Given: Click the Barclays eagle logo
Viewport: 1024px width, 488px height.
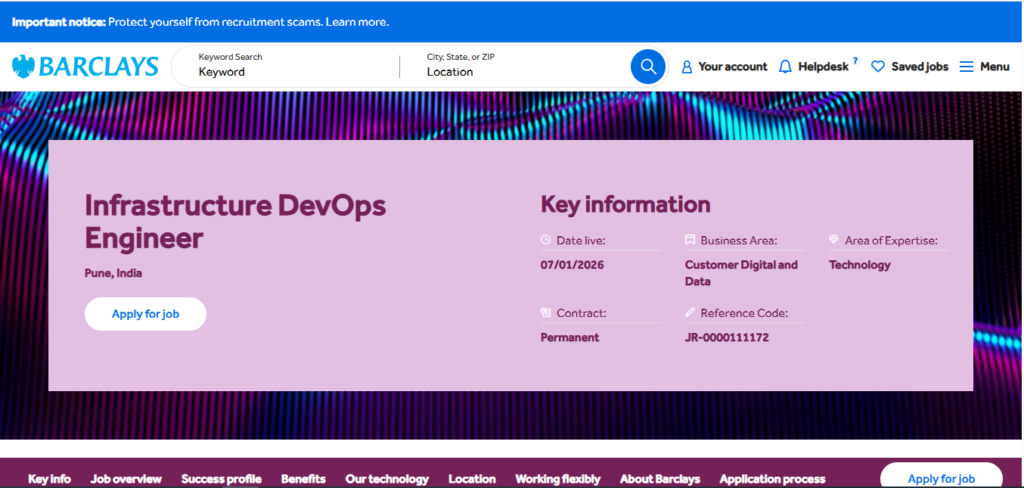Looking at the screenshot, I should [23, 67].
